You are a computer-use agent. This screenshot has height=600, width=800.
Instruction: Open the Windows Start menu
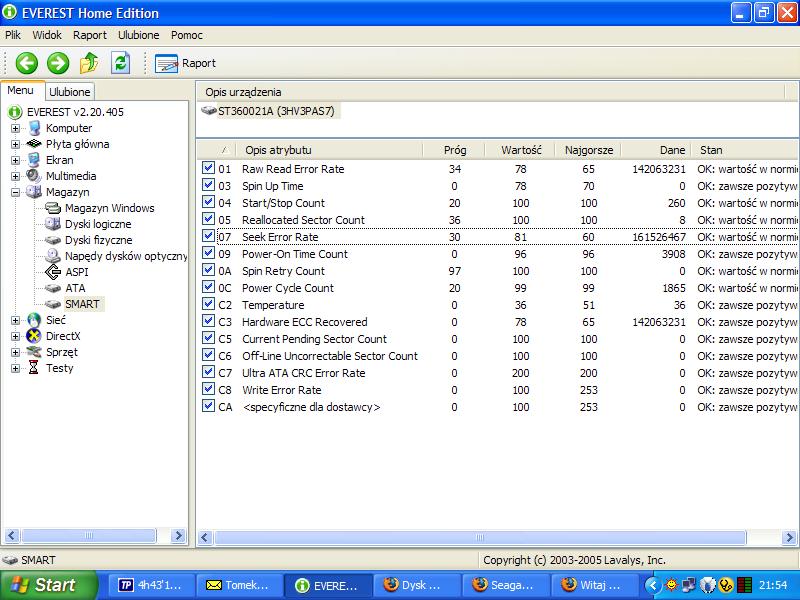click(48, 585)
